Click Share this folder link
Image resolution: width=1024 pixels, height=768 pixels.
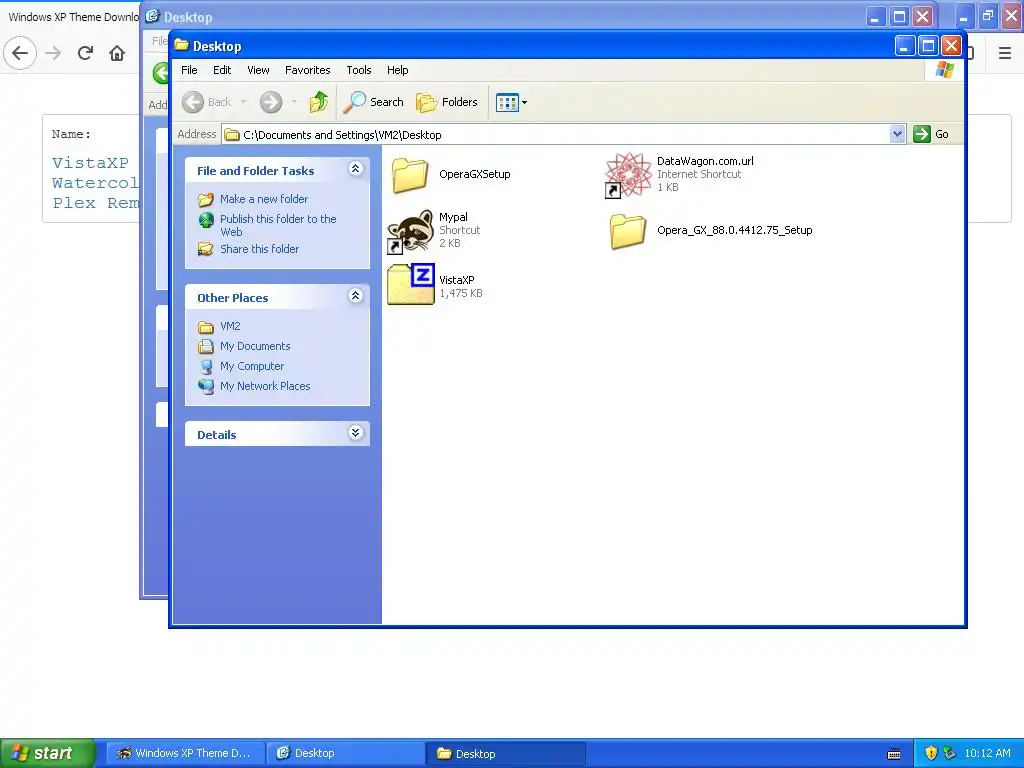click(x=259, y=249)
